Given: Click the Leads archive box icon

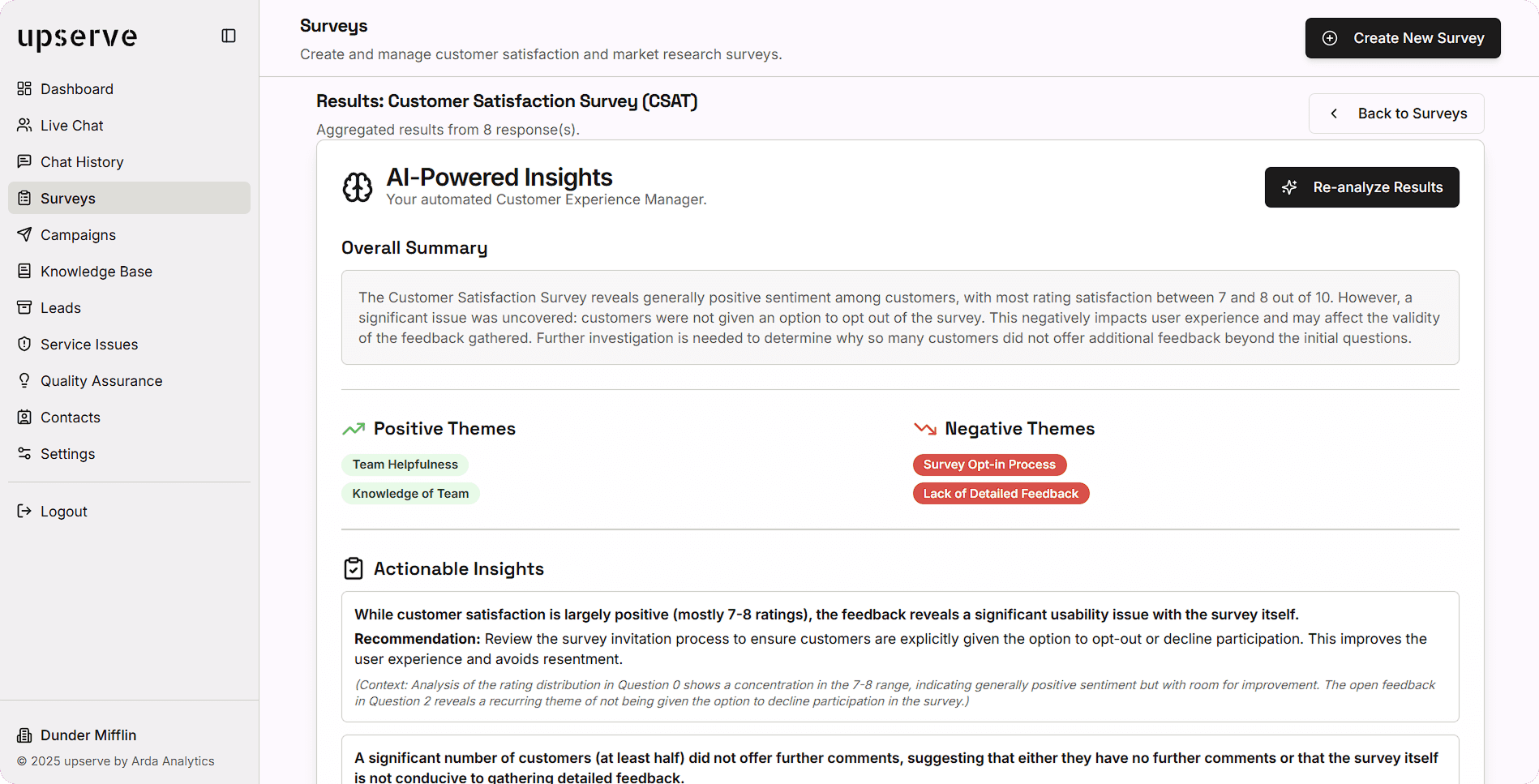Looking at the screenshot, I should coord(24,307).
